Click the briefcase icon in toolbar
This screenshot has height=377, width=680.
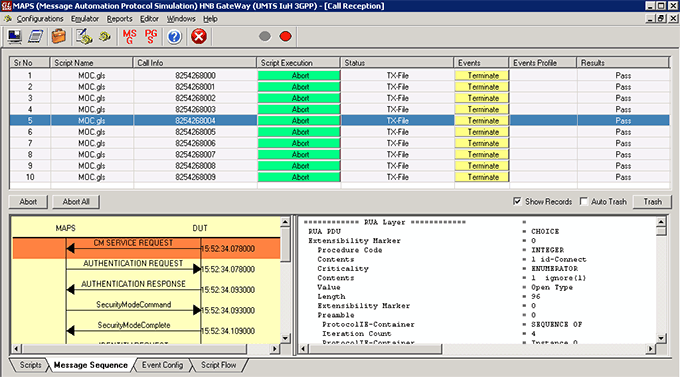59,36
